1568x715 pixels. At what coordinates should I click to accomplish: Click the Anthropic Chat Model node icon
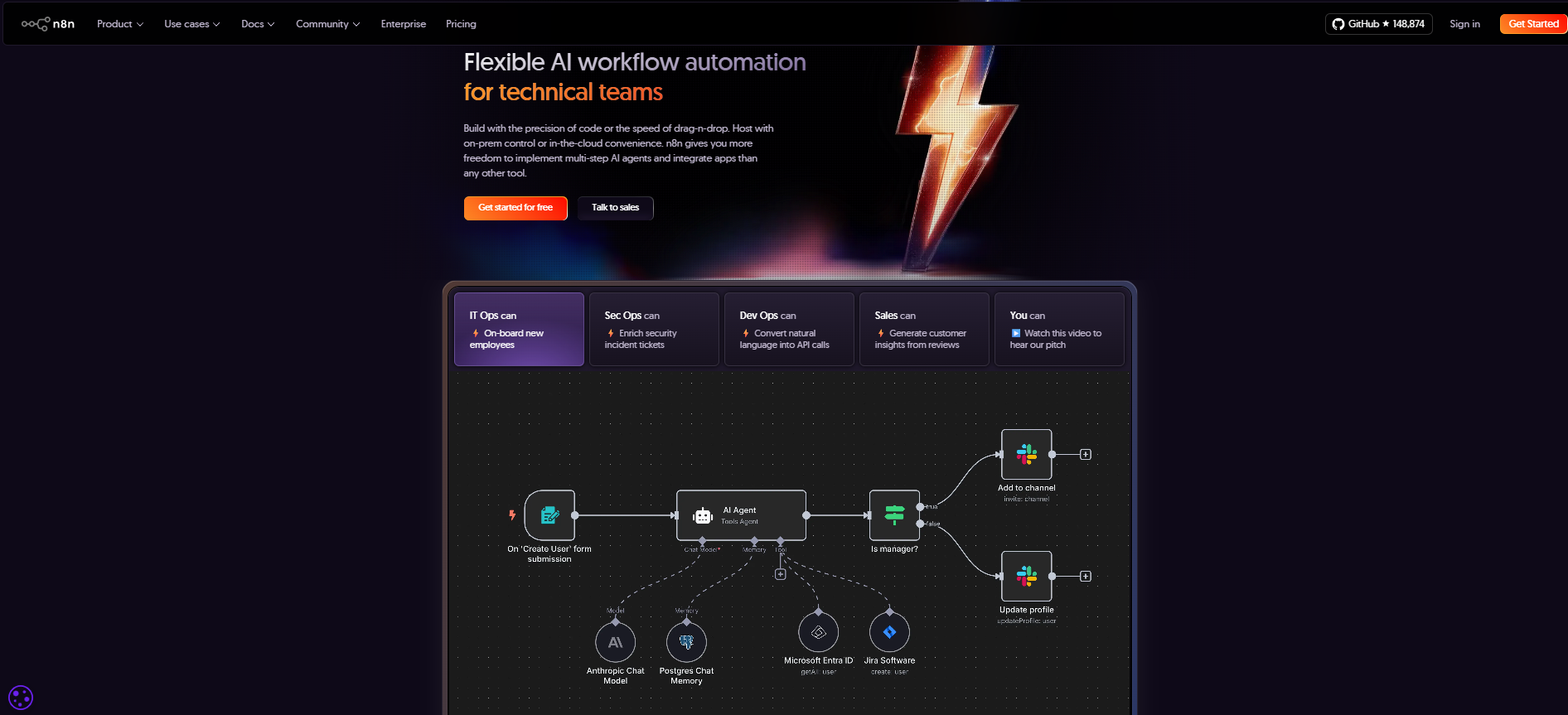point(615,642)
